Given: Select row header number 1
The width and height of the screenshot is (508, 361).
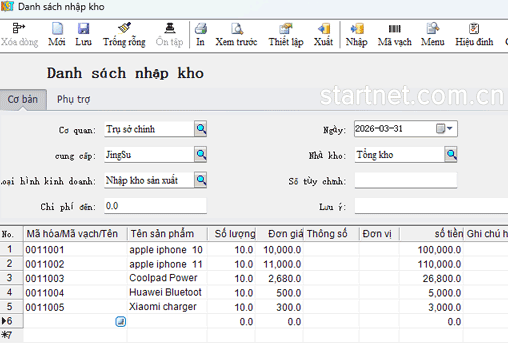Looking at the screenshot, I should click(11, 249).
